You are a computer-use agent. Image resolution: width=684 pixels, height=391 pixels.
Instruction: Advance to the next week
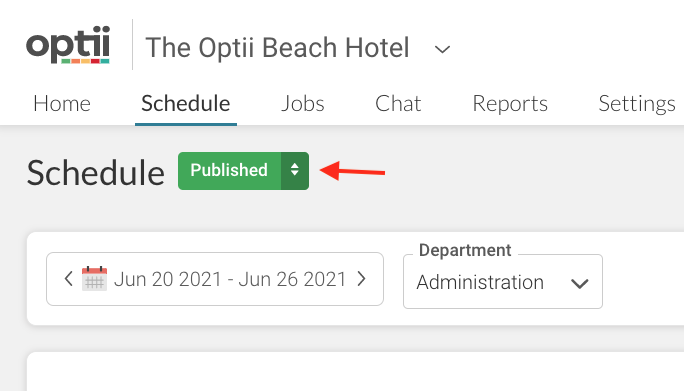[x=361, y=278]
